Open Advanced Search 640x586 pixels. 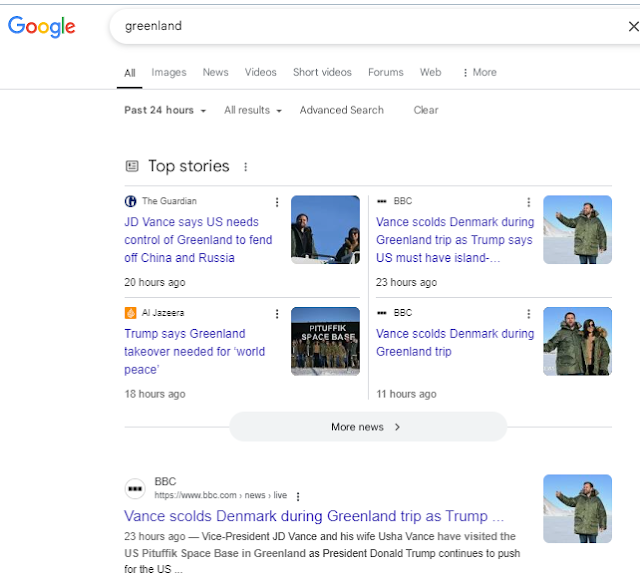tap(342, 110)
